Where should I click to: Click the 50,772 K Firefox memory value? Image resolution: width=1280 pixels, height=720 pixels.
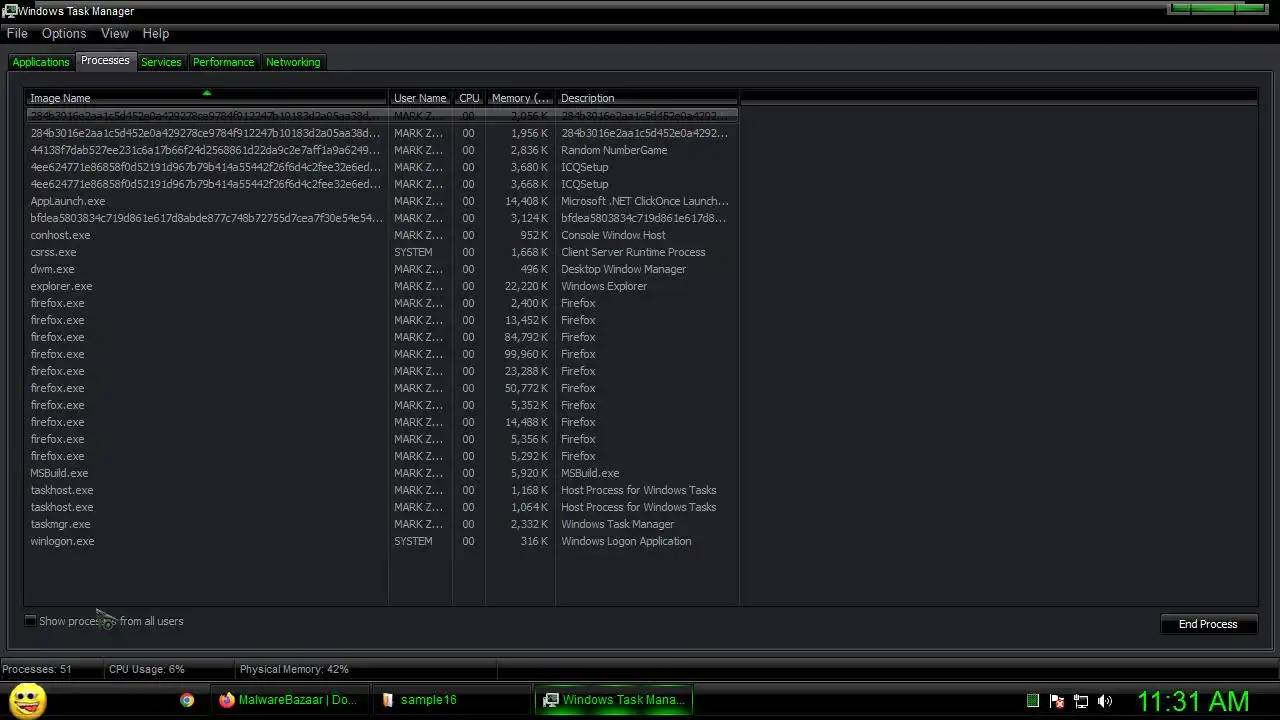pos(526,388)
